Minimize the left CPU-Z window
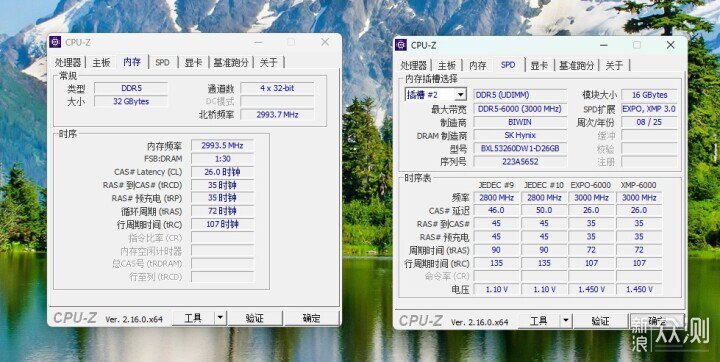Screen dimensions: 720x362 [x=258, y=42]
